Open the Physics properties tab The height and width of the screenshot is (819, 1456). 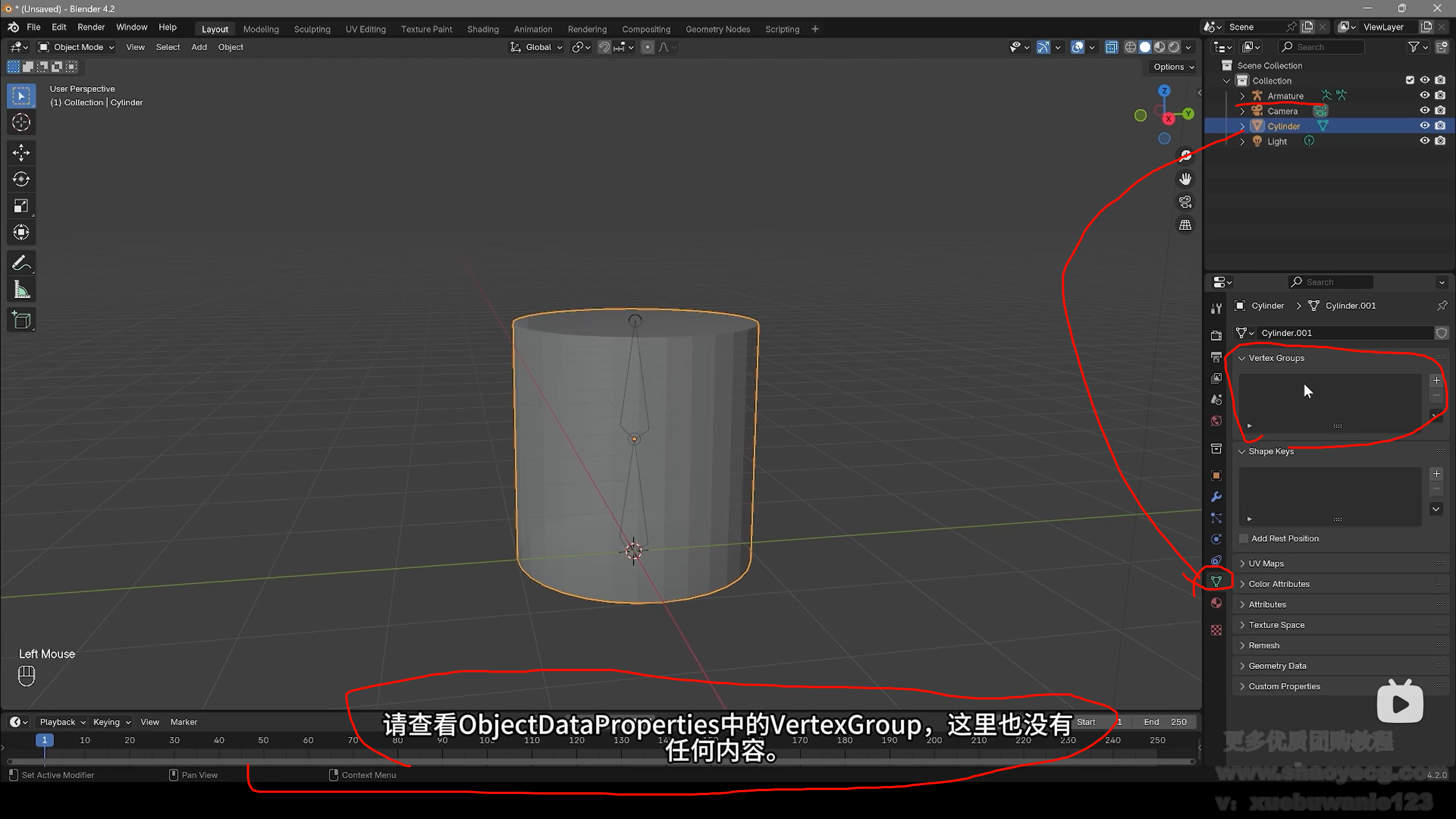pyautogui.click(x=1217, y=539)
